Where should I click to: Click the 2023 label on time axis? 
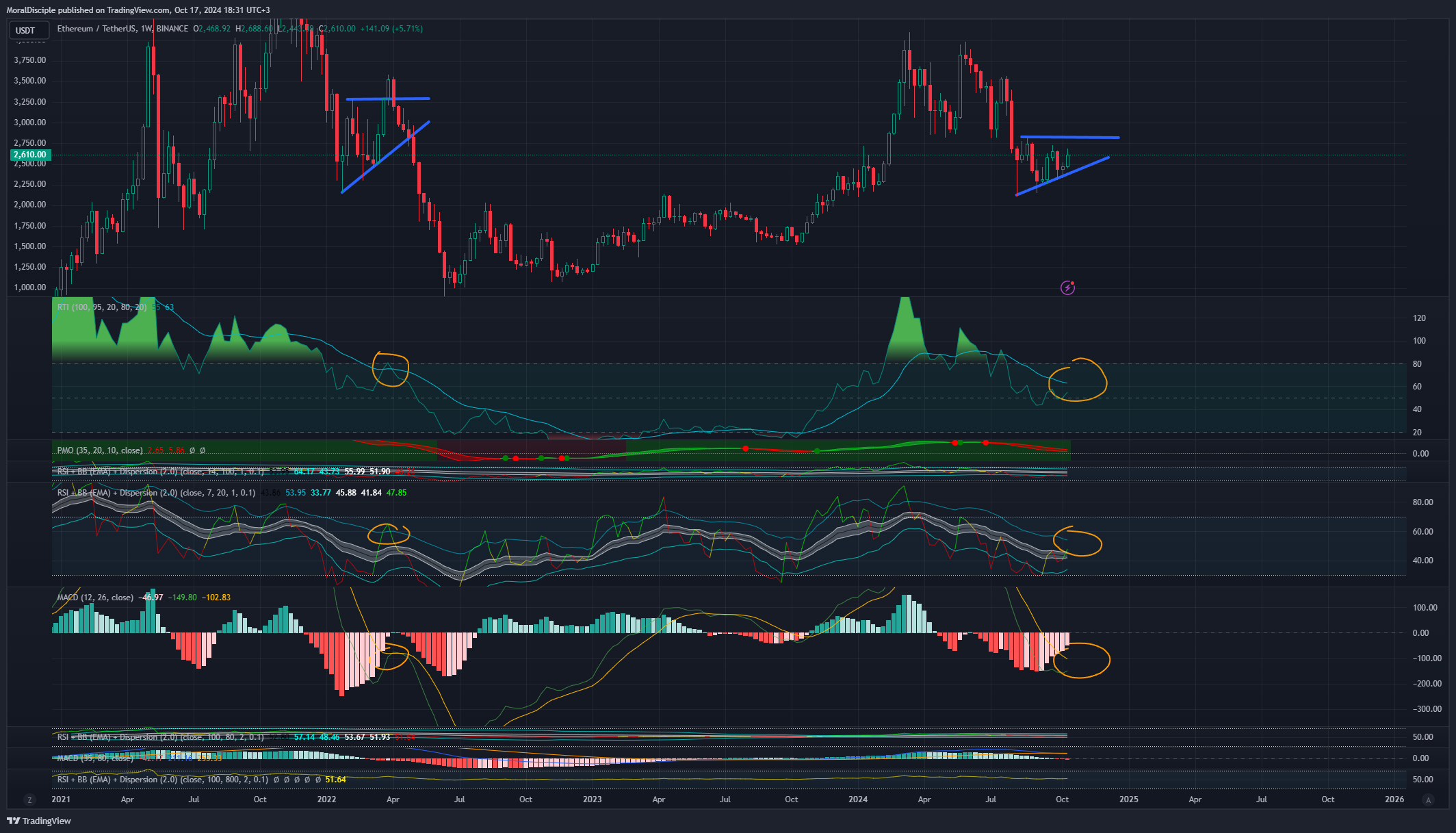pos(592,799)
